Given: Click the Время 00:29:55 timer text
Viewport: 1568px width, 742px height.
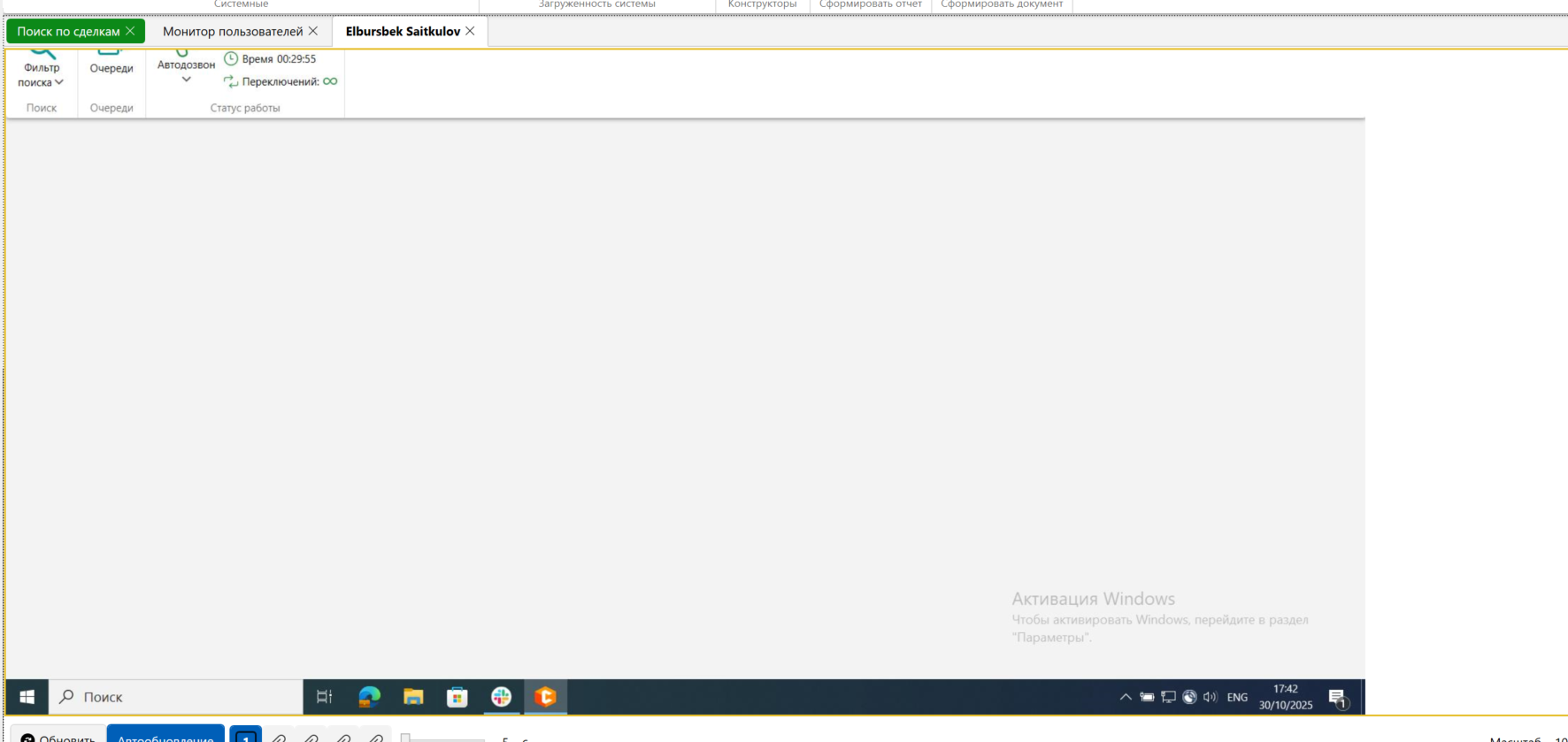Looking at the screenshot, I should point(279,59).
